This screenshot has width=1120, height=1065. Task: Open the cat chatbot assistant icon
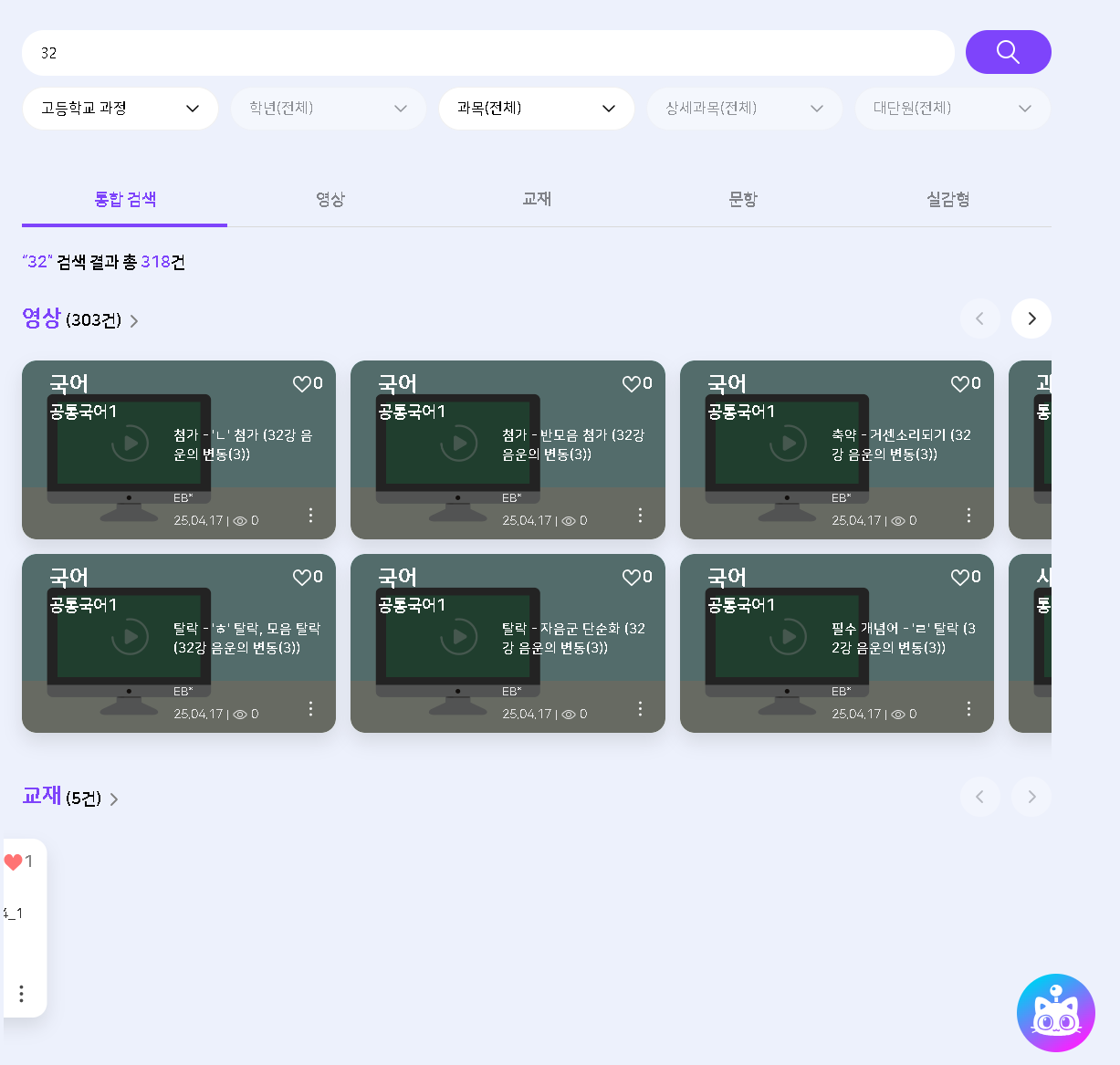tap(1055, 1012)
